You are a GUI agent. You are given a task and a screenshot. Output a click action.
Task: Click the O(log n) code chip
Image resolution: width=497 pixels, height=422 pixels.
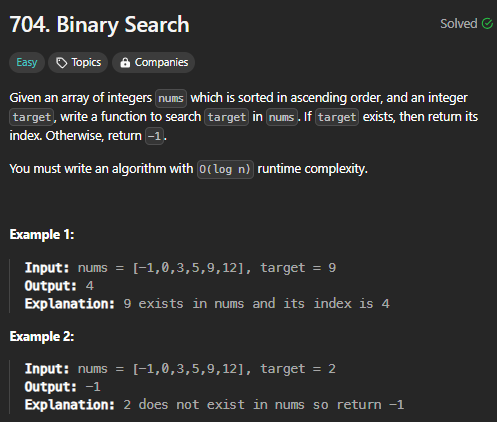coord(225,169)
